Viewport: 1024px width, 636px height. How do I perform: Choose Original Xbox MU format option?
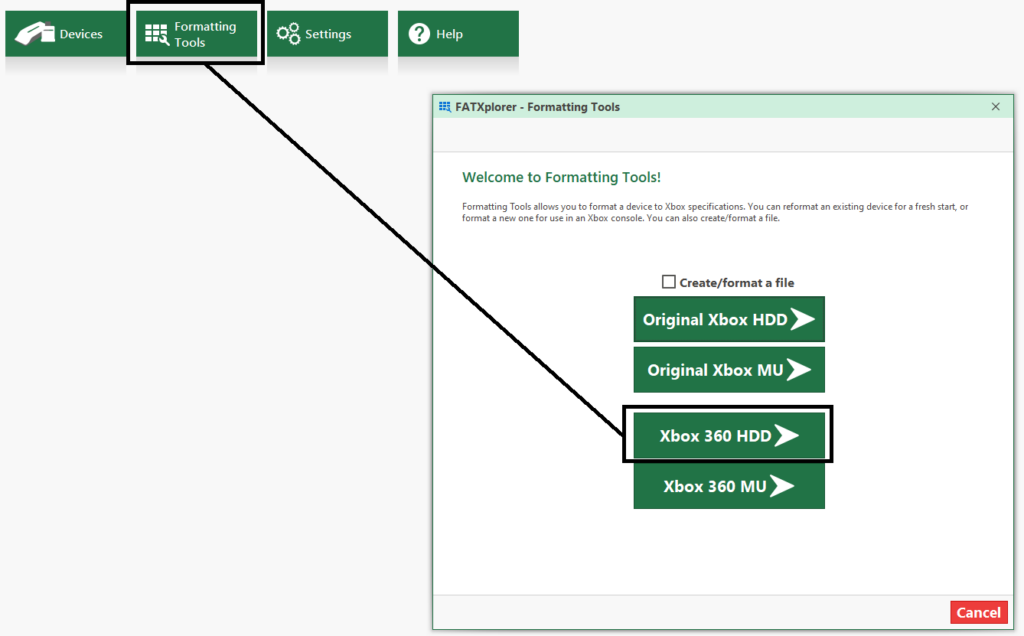click(x=729, y=370)
